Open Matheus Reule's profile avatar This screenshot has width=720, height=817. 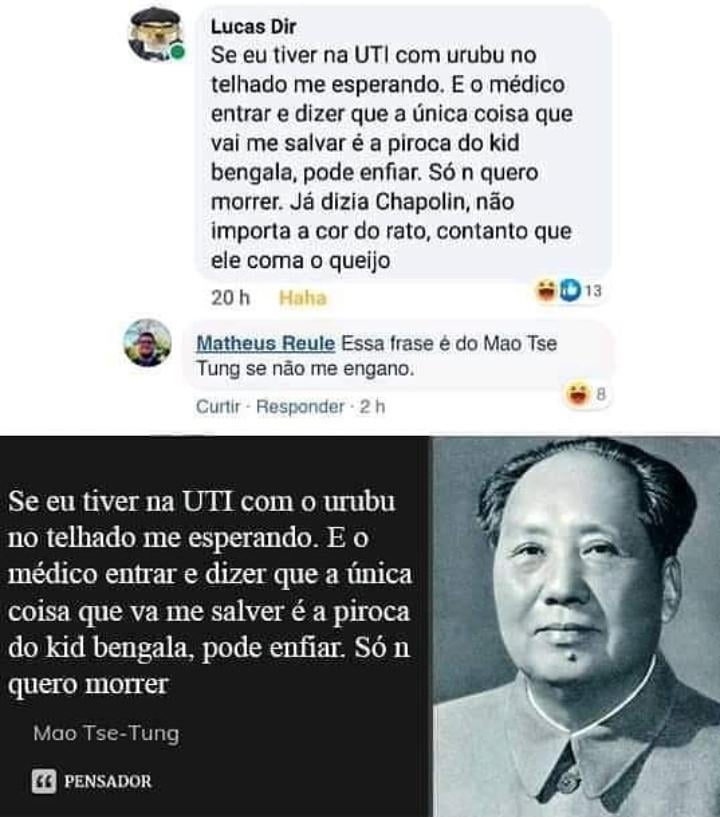click(147, 343)
